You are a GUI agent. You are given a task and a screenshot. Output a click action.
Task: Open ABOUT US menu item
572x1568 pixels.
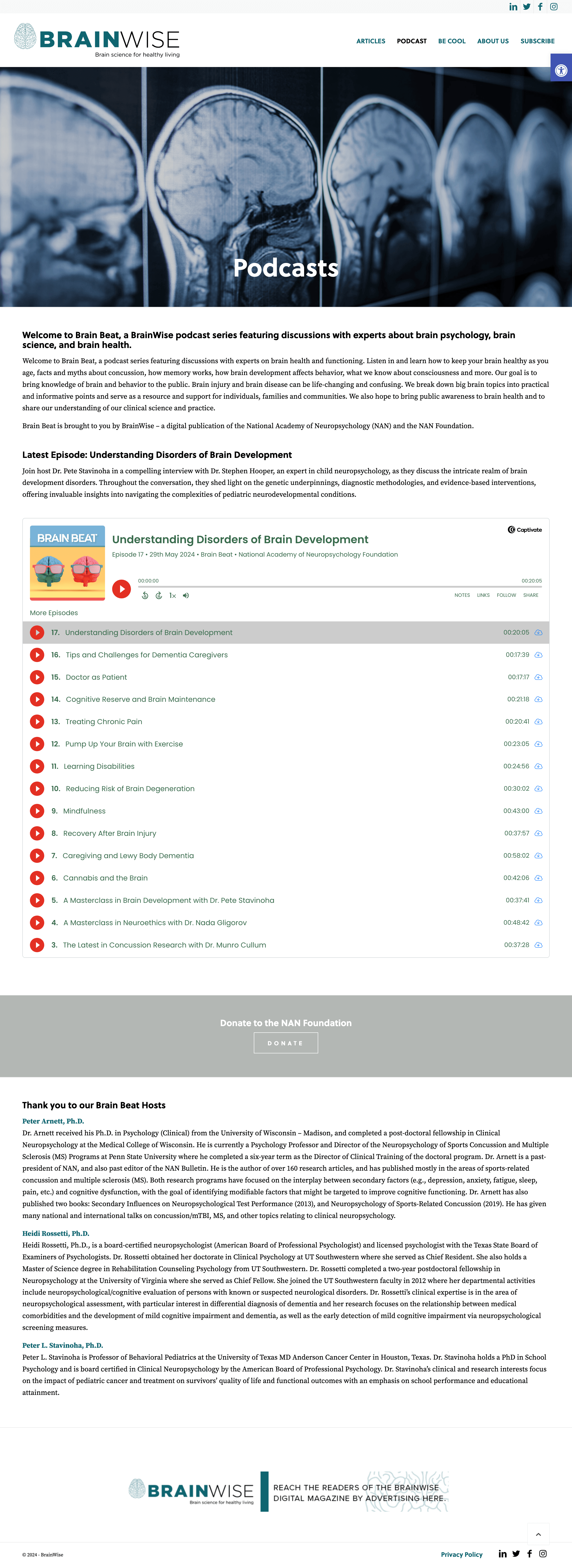[x=493, y=41]
